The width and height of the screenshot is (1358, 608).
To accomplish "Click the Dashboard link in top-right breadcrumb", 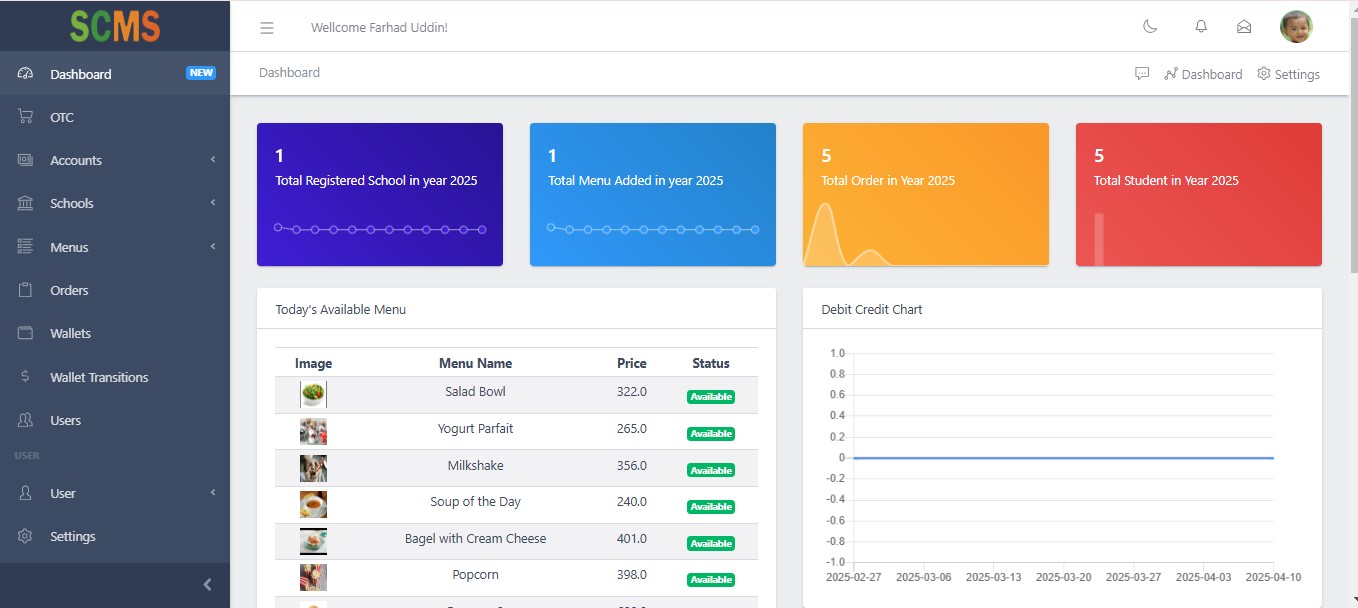I will tap(1203, 74).
